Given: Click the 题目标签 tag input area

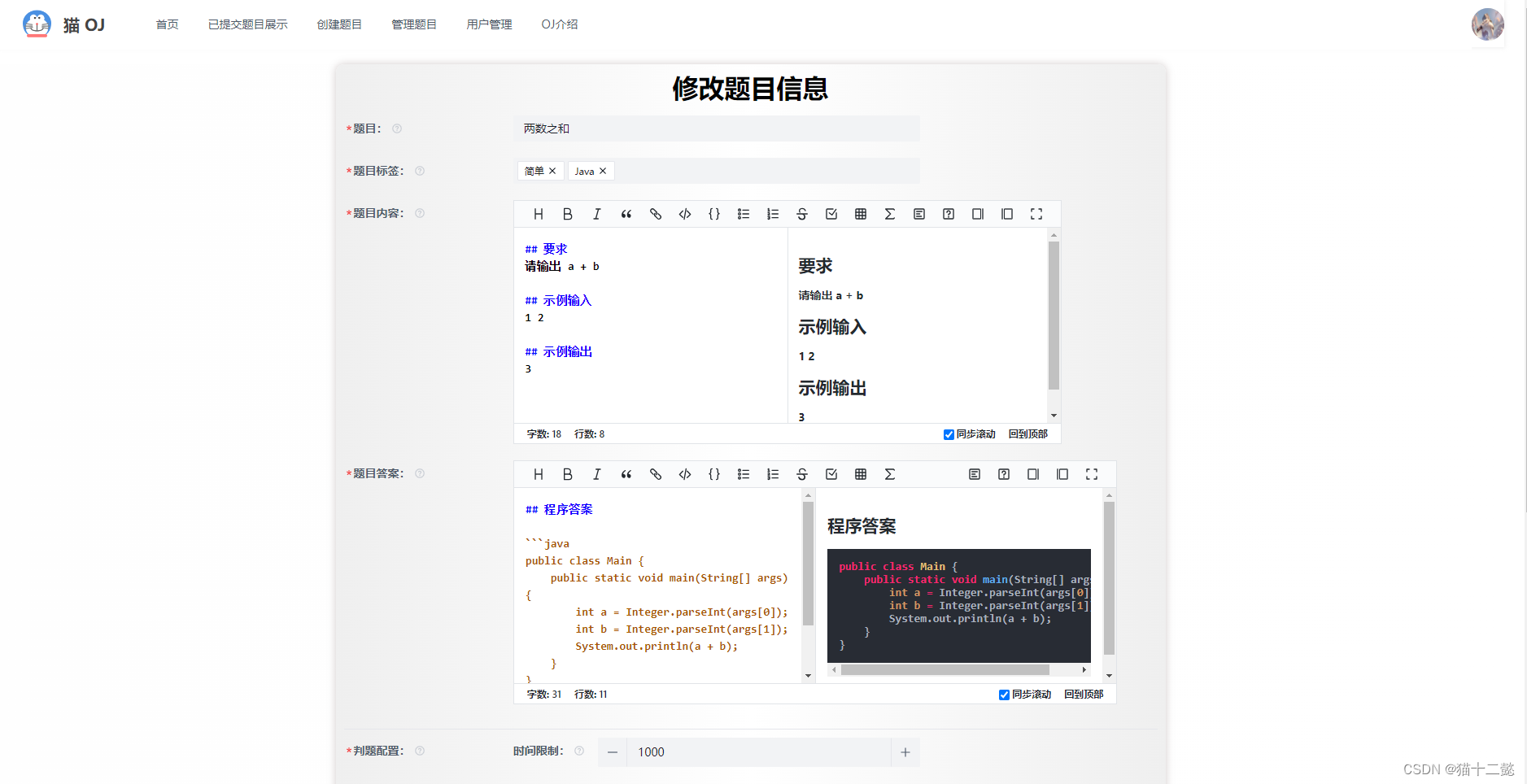Looking at the screenshot, I should (717, 171).
